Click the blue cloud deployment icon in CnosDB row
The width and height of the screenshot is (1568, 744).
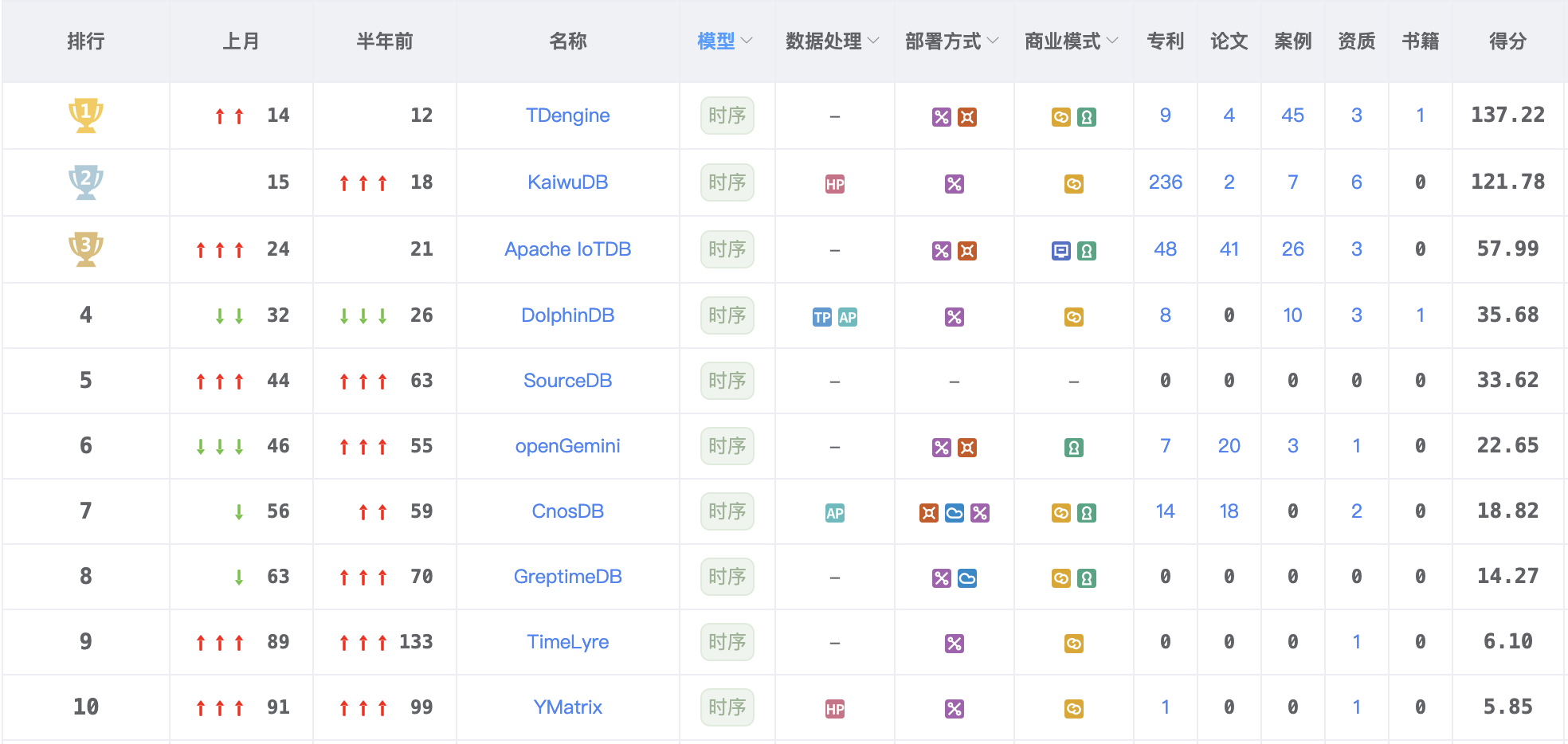pyautogui.click(x=955, y=513)
